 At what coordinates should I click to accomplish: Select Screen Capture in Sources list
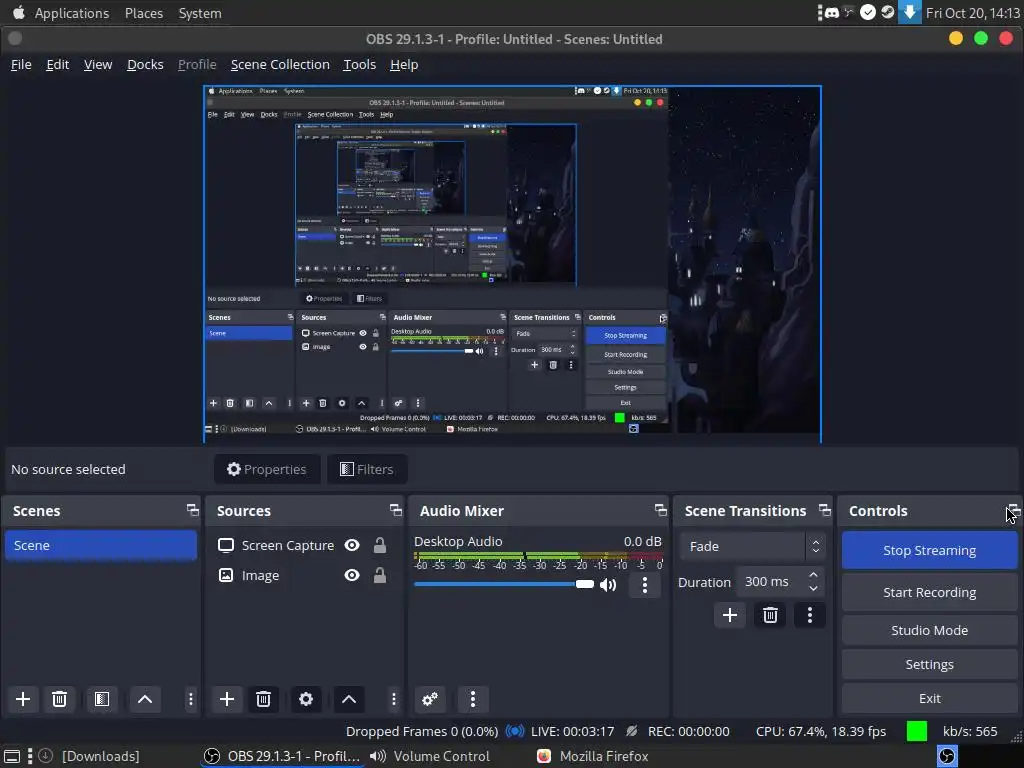[287, 545]
